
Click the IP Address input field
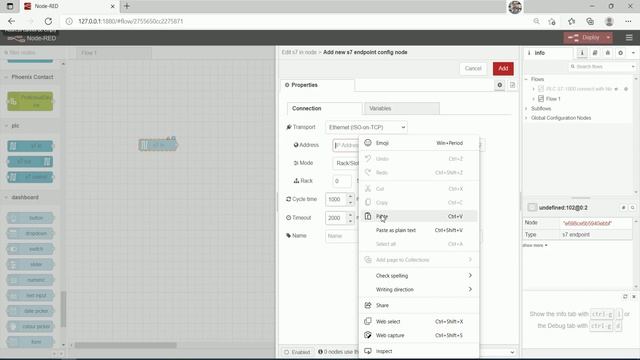pyautogui.click(x=346, y=145)
